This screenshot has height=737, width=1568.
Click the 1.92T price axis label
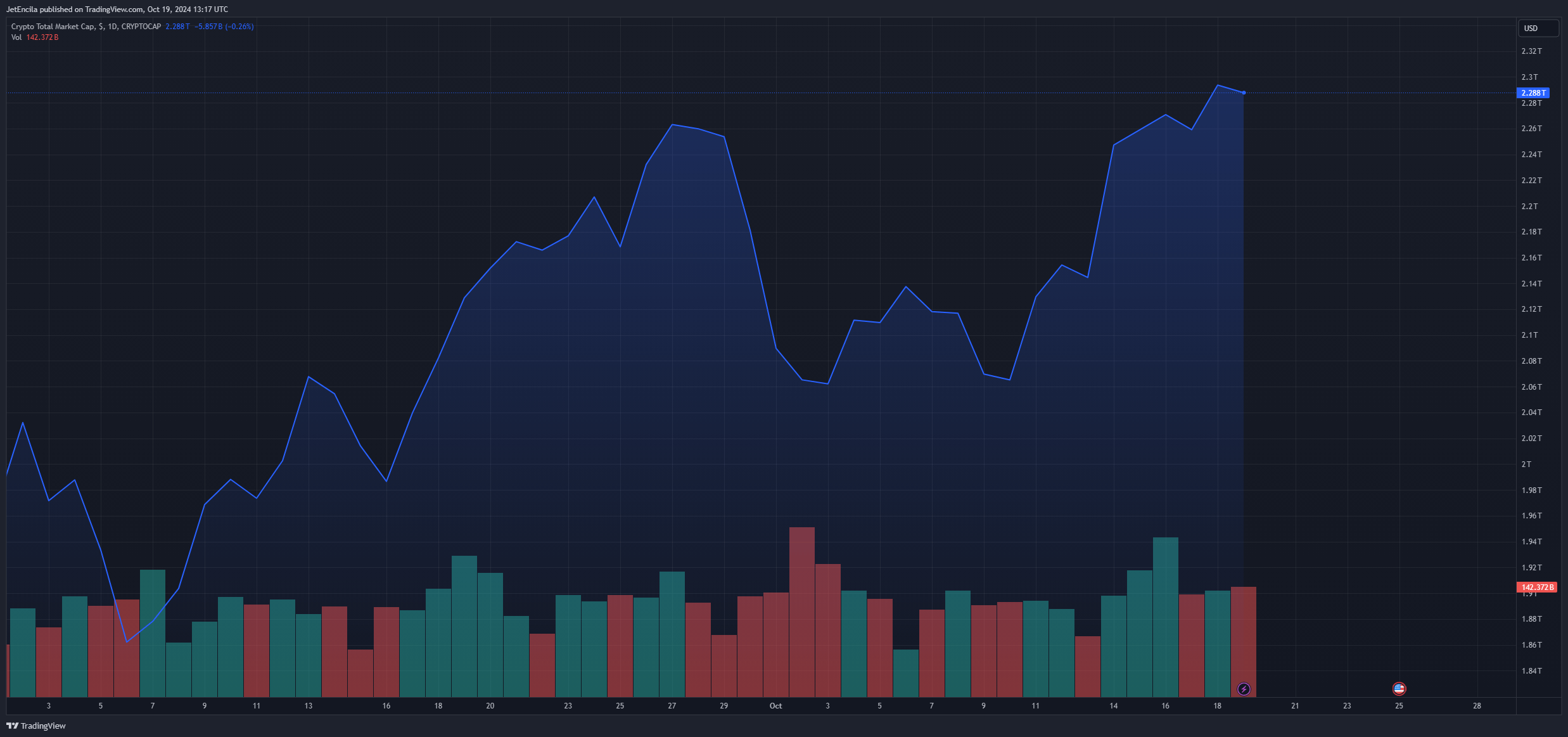(1532, 568)
